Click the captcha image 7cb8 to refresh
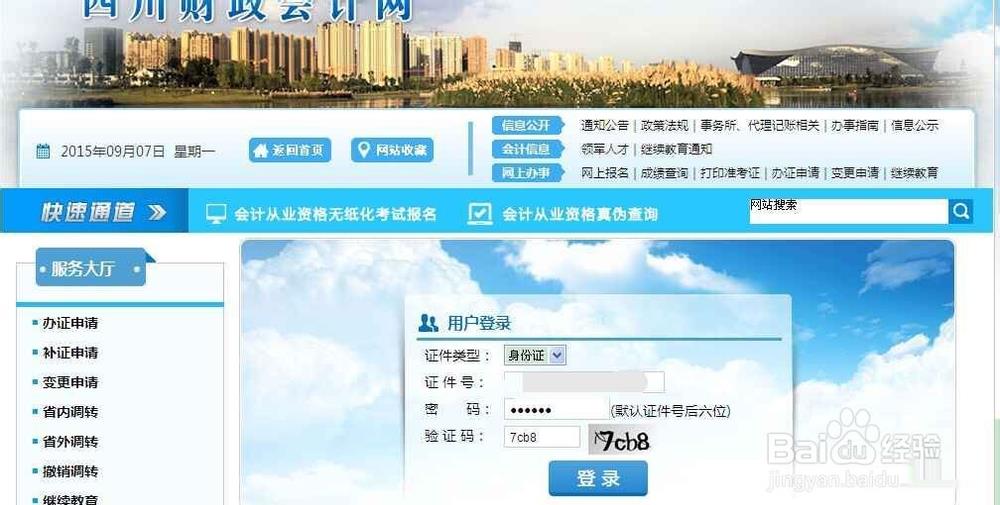Viewport: 1000px width, 505px height. tap(621, 439)
